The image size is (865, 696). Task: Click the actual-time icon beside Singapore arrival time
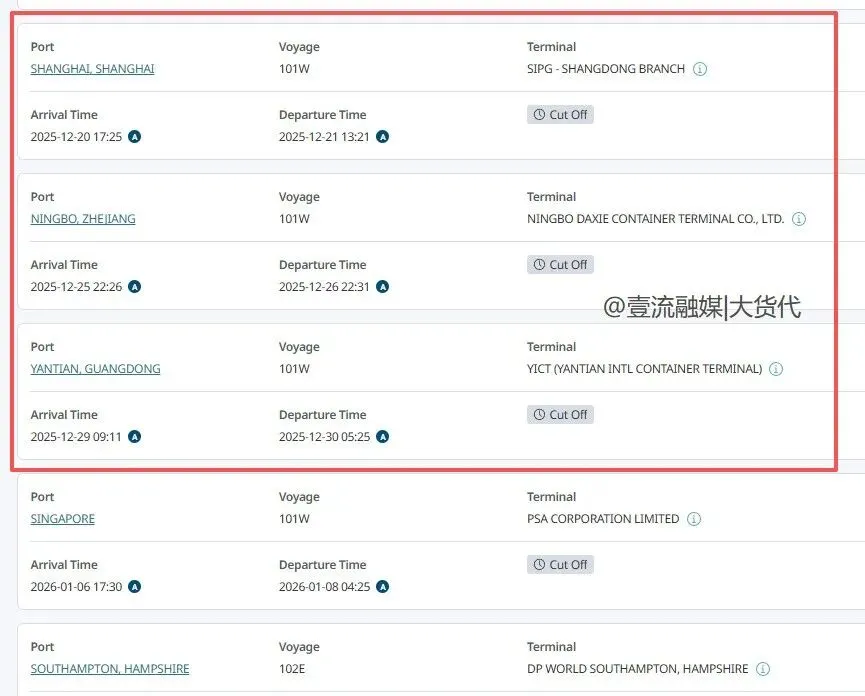(135, 587)
